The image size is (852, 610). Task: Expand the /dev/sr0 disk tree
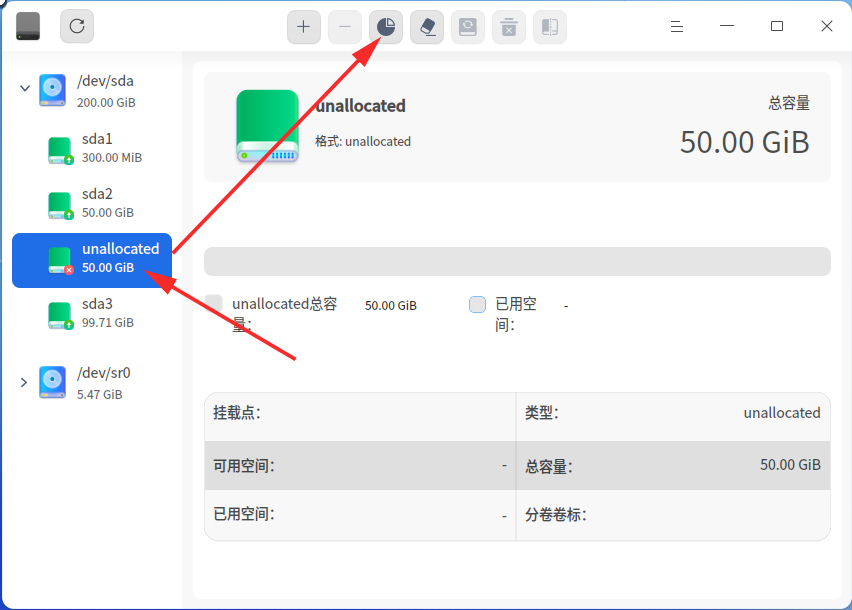tap(24, 382)
